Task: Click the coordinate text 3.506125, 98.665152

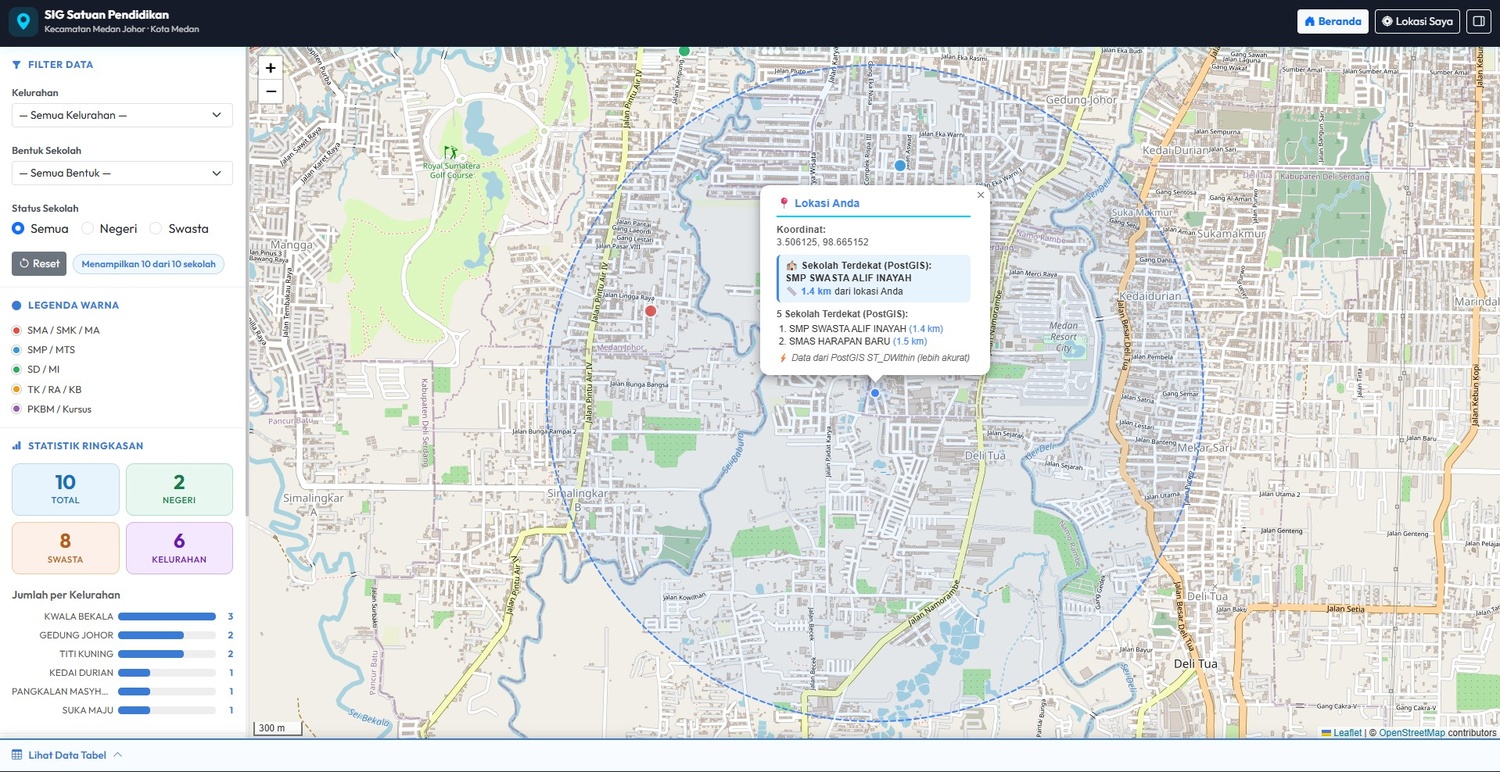Action: (822, 242)
